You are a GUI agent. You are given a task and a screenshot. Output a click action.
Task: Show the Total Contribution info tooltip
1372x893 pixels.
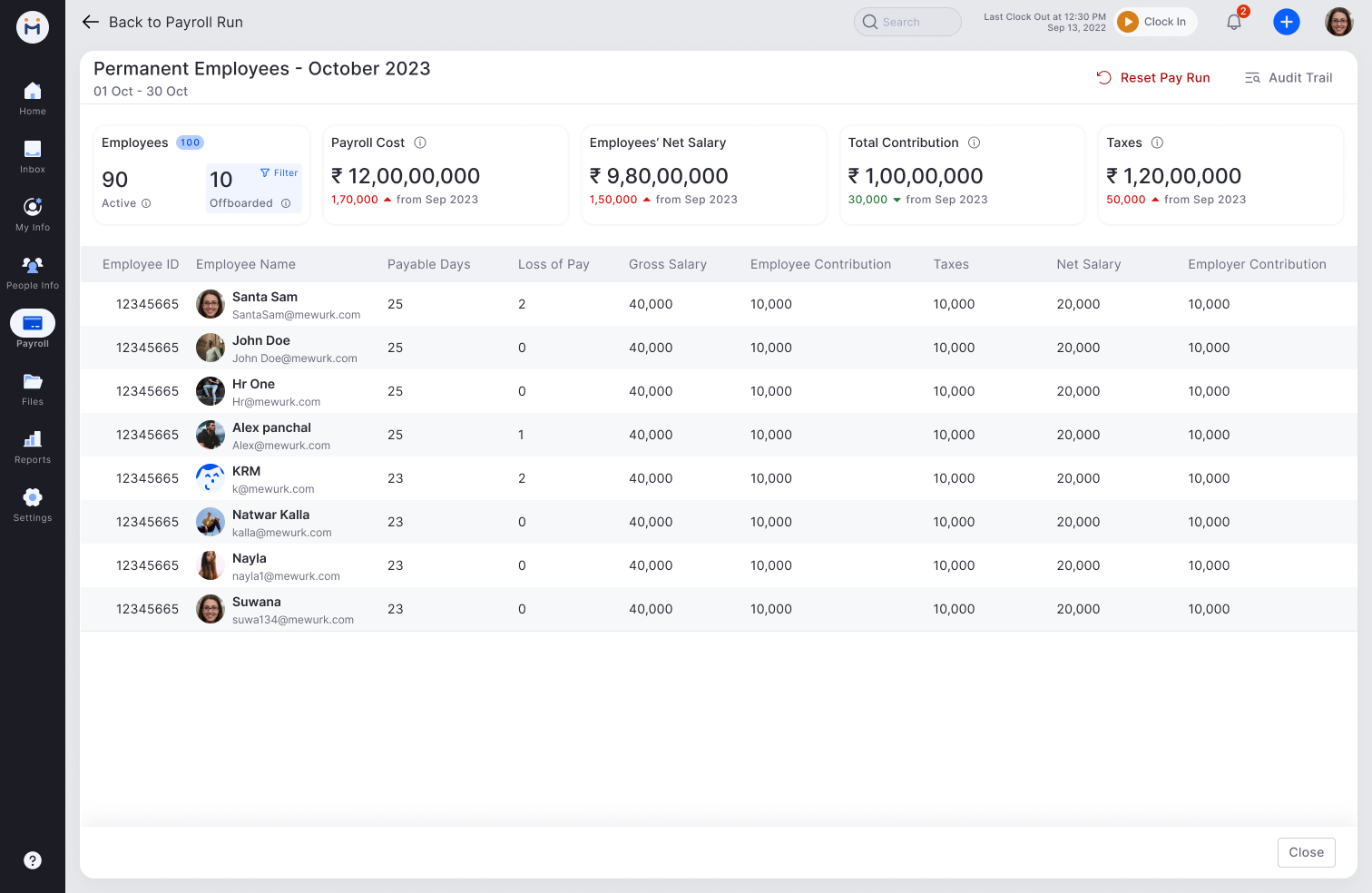click(974, 142)
